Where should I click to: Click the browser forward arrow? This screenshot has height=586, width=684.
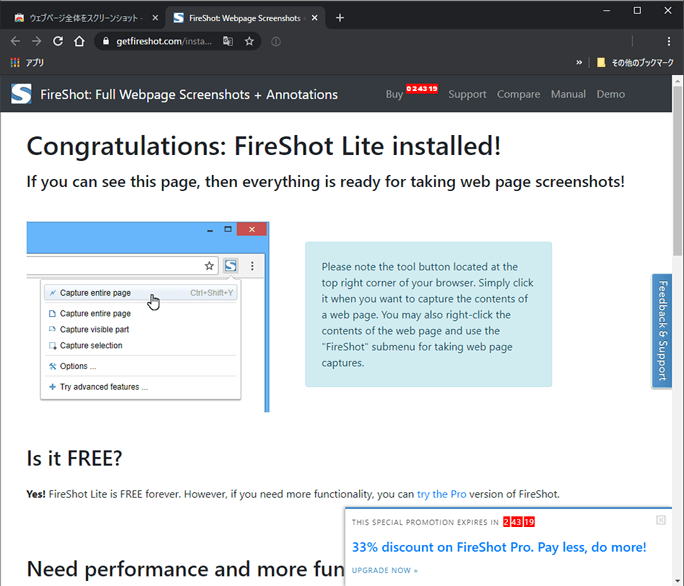(x=37, y=41)
